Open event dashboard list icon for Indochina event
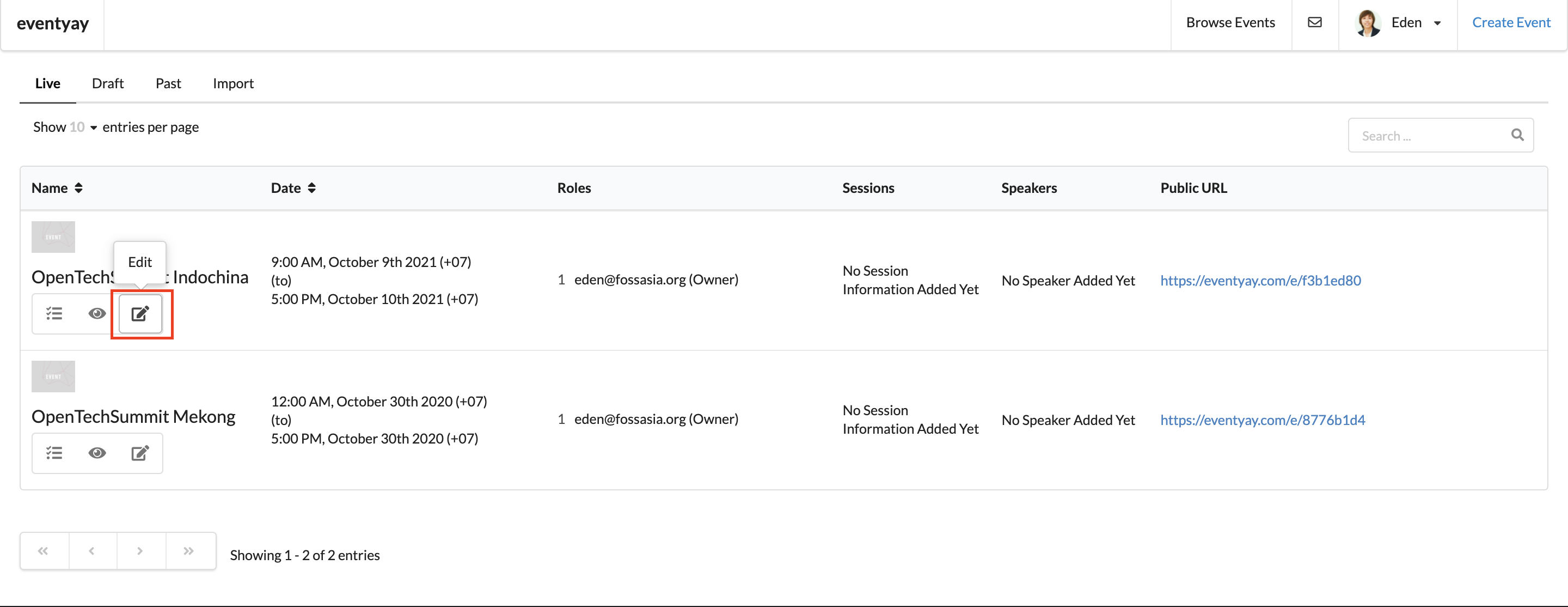Viewport: 1568px width, 607px height. (54, 314)
